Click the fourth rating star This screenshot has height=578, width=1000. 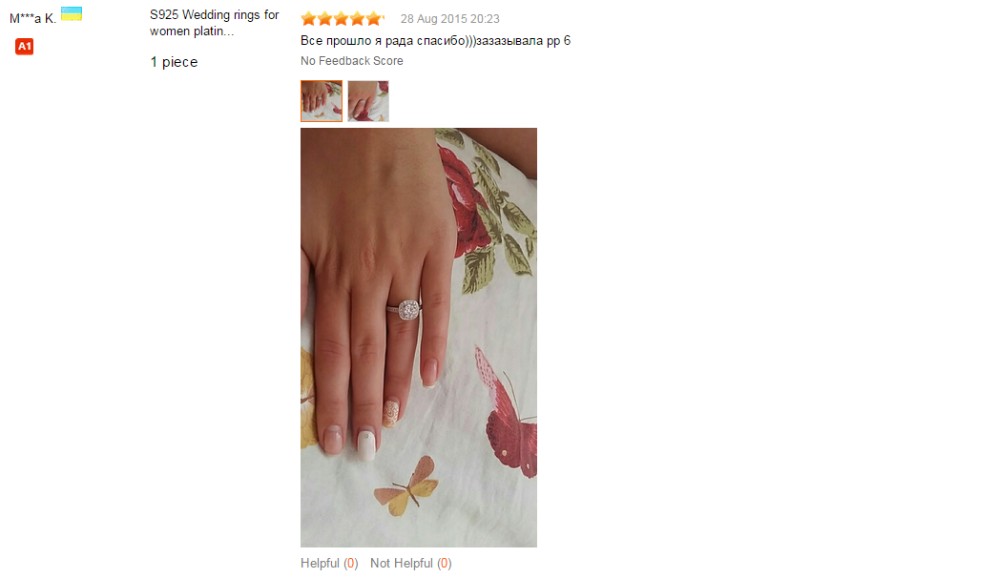358,19
